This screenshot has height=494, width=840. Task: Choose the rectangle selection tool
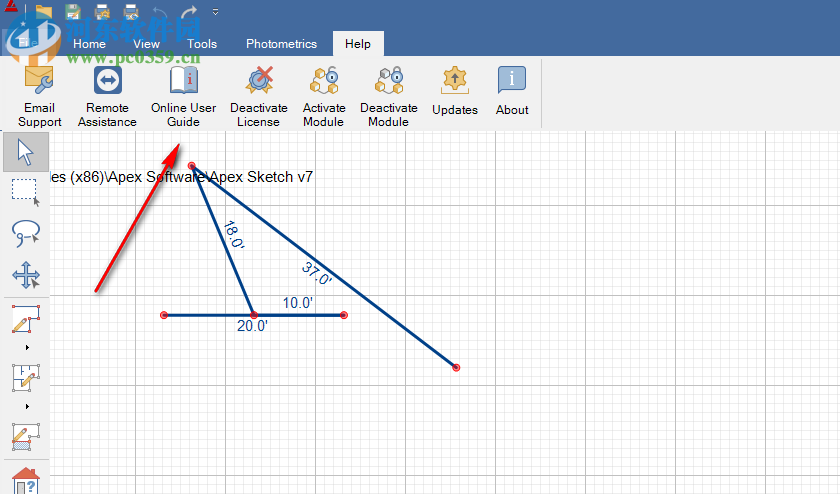(26, 192)
